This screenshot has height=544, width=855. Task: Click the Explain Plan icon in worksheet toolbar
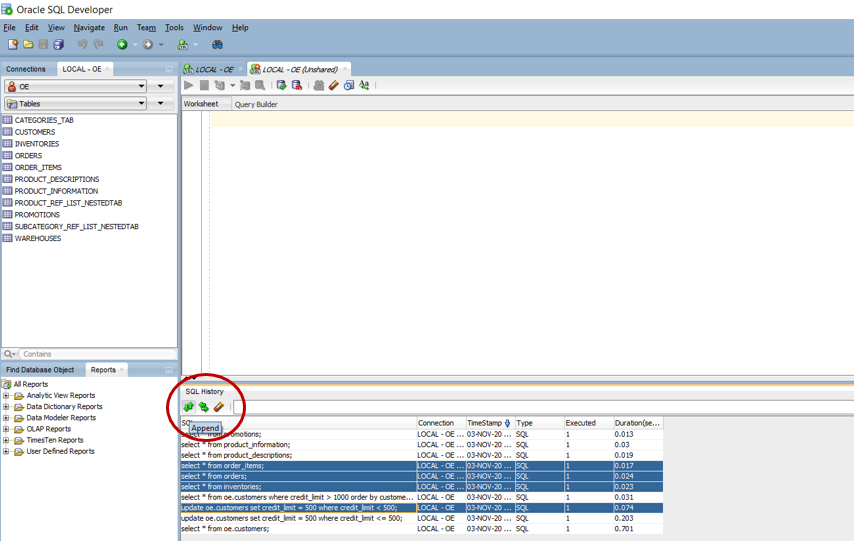(x=245, y=85)
